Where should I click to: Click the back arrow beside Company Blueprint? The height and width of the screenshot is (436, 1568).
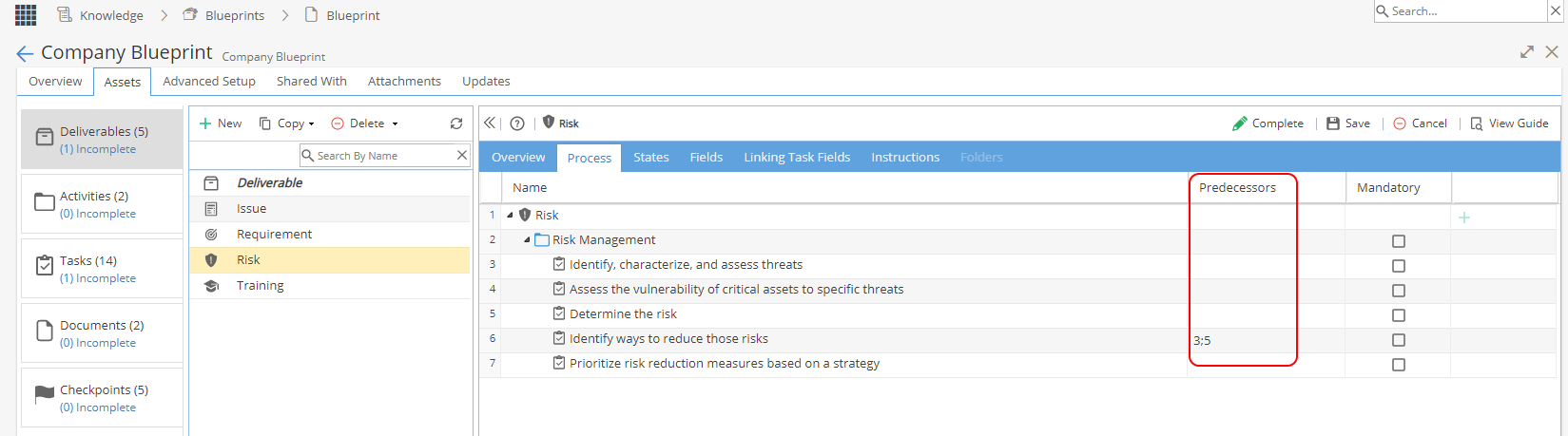click(25, 53)
